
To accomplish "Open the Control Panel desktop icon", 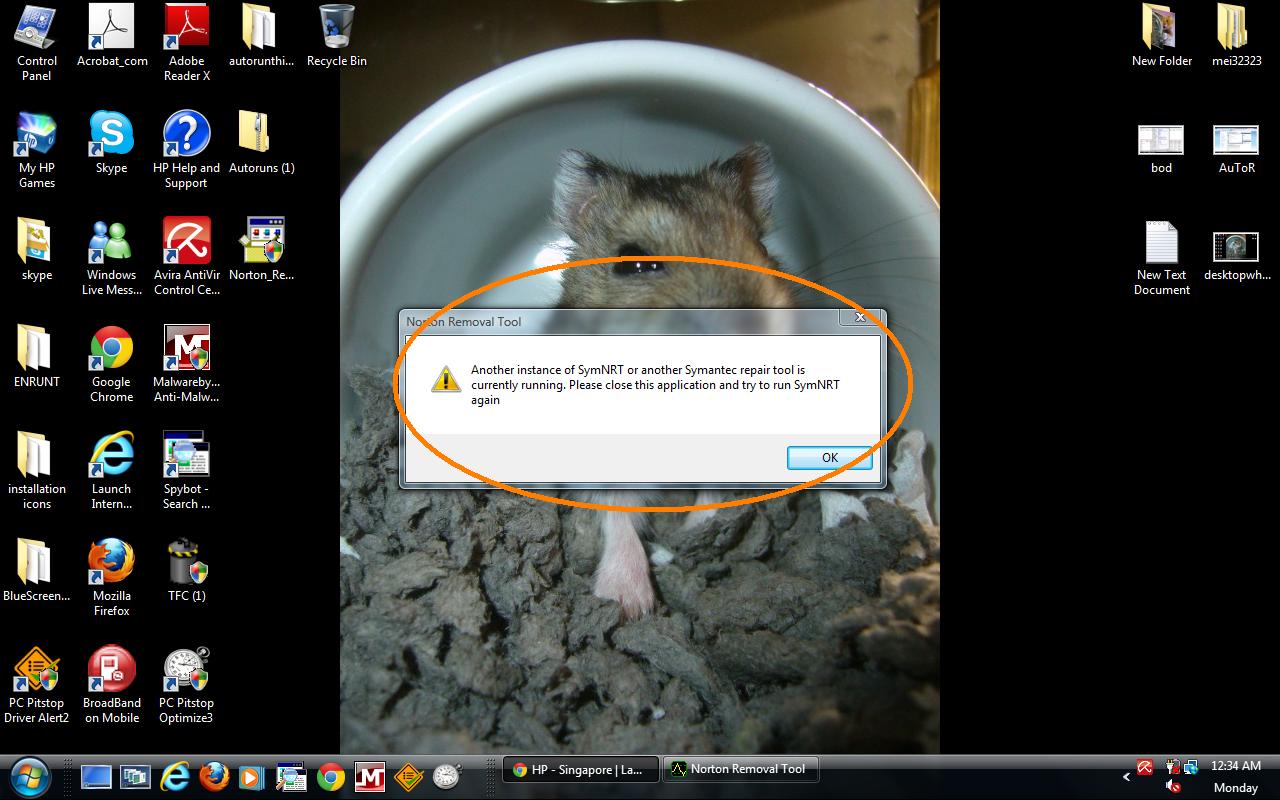I will tap(36, 42).
